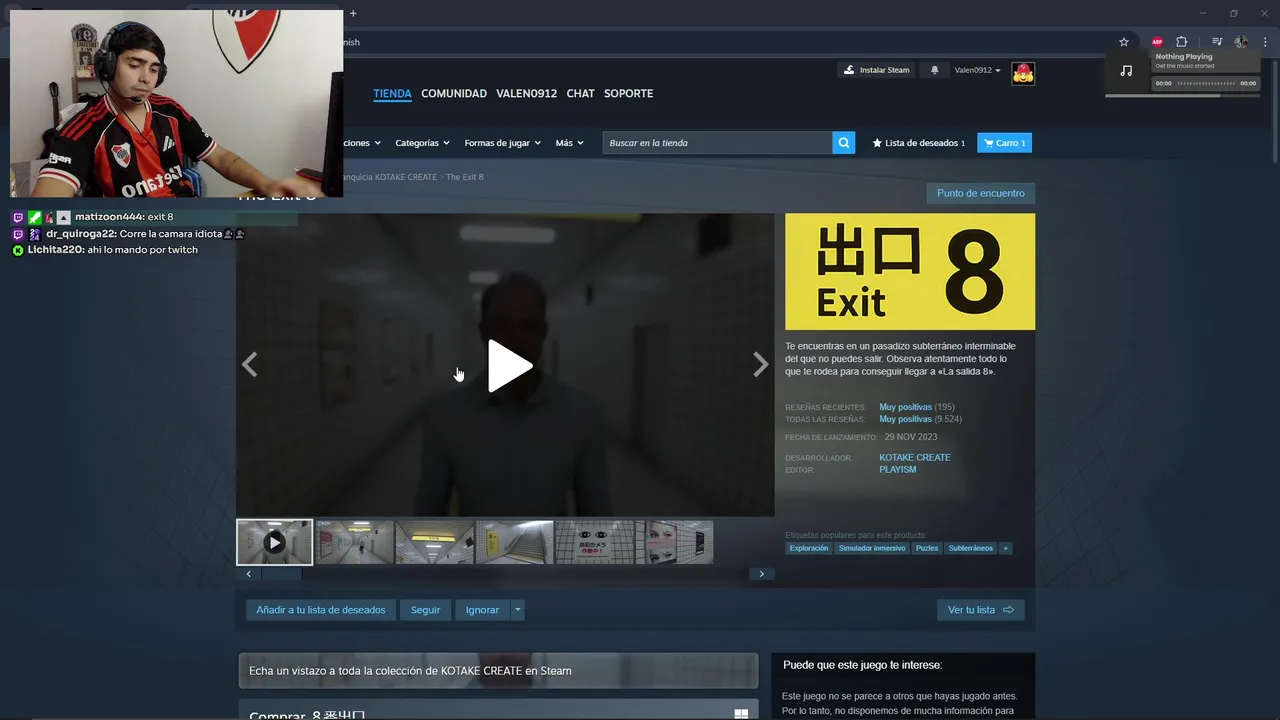Click The Exit 8 breadcrumb link
1280x720 pixels.
[465, 177]
